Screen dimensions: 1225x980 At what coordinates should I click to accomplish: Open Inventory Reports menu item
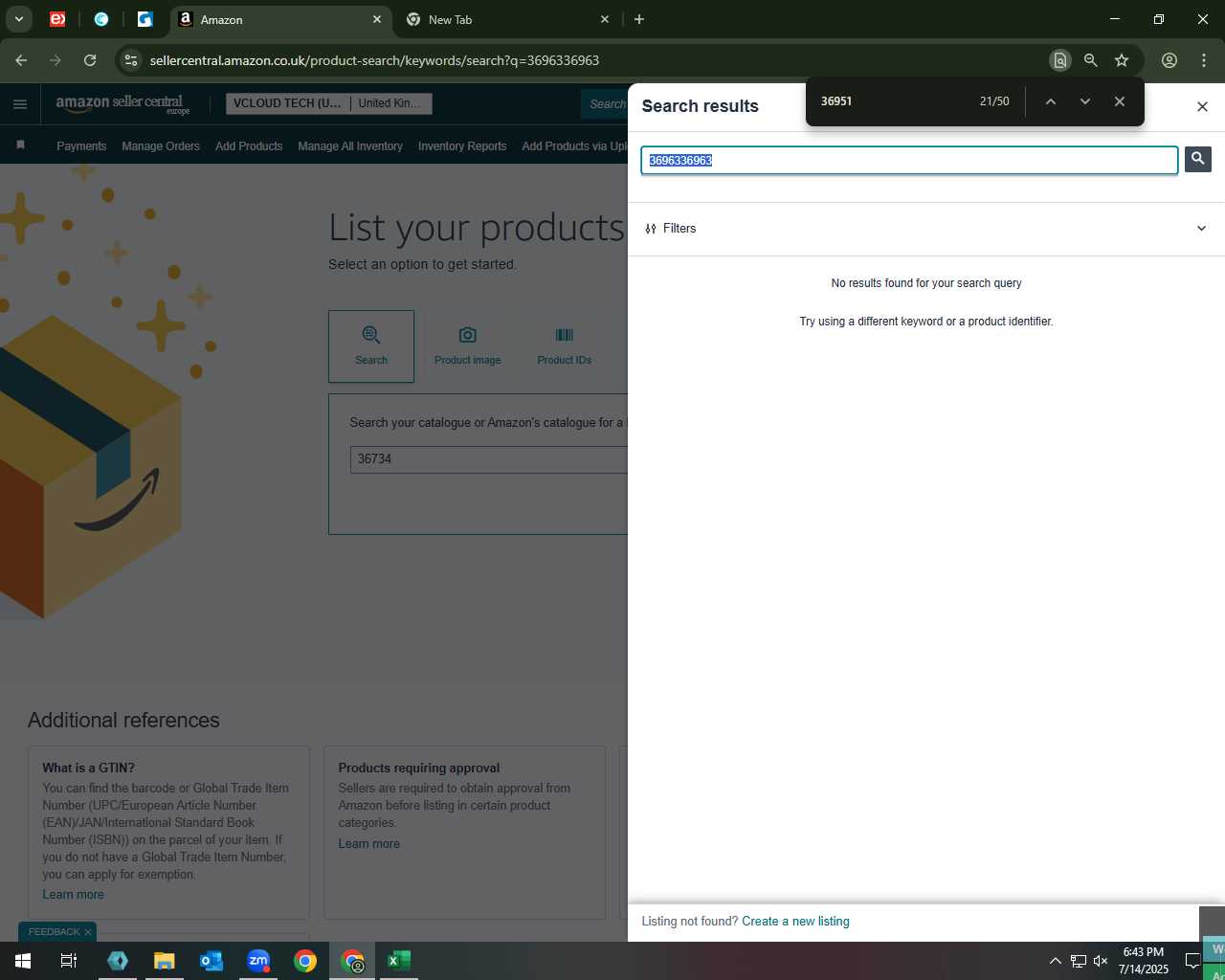coord(462,146)
